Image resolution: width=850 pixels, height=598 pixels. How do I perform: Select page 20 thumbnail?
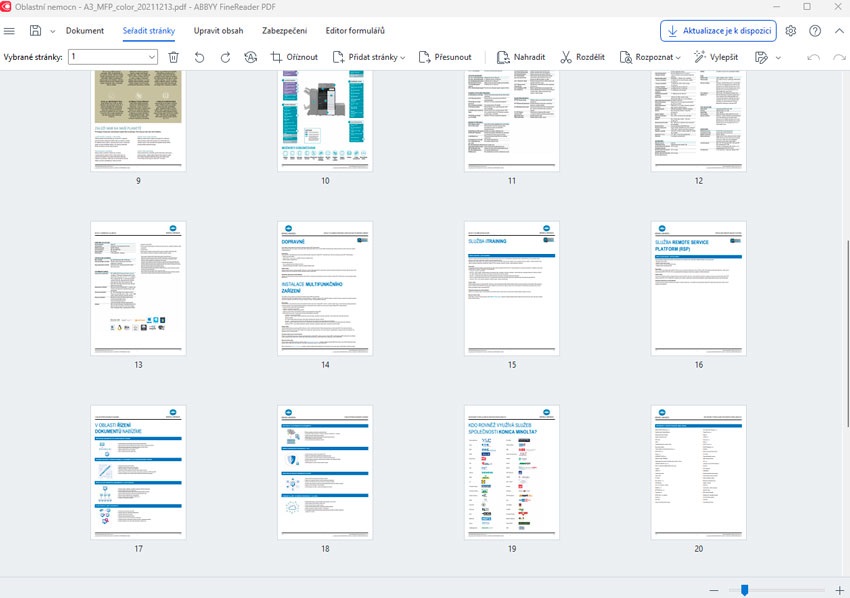699,472
